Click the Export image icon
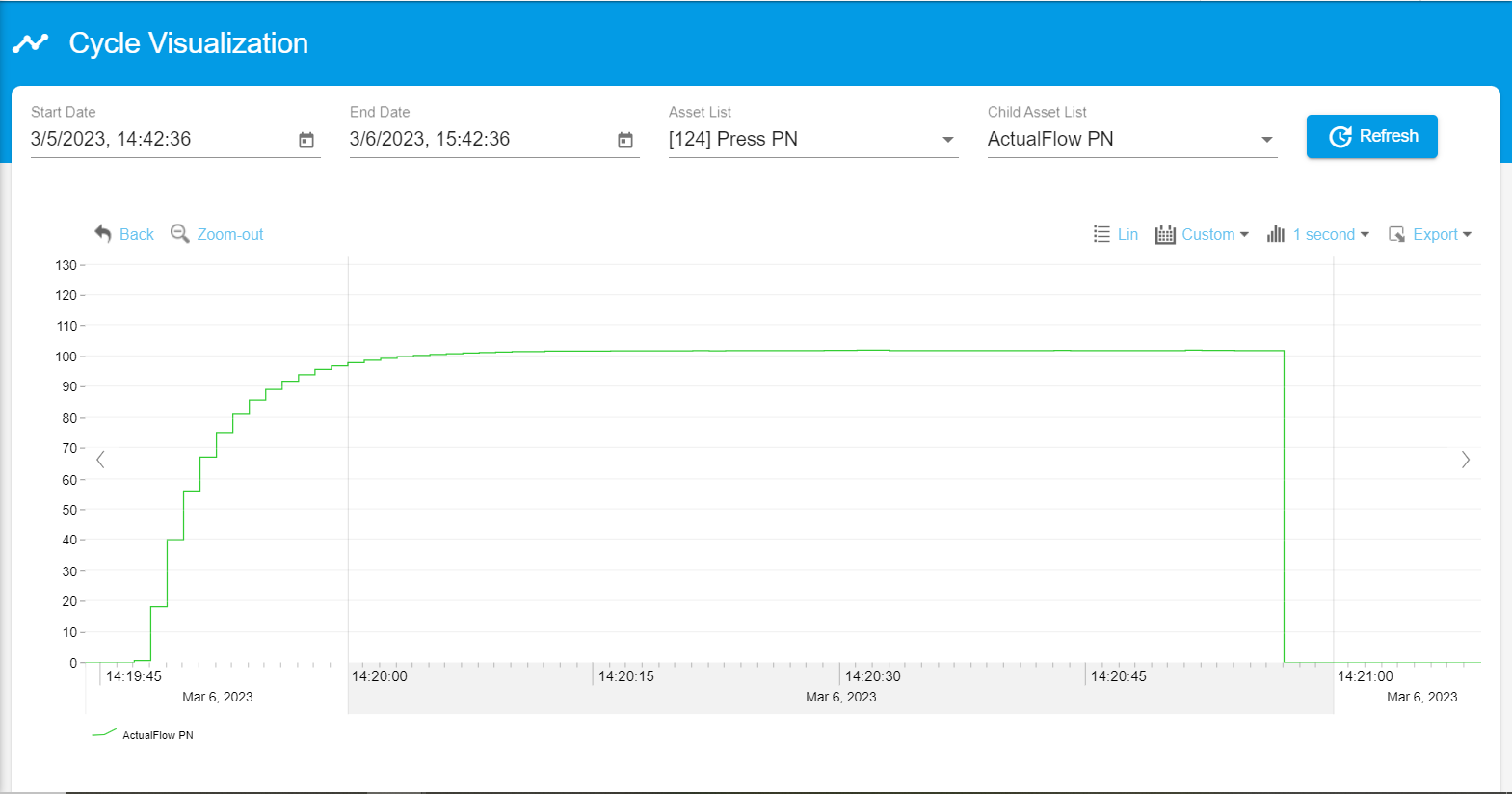Screen dimensions: 1512x794 (x=1396, y=234)
